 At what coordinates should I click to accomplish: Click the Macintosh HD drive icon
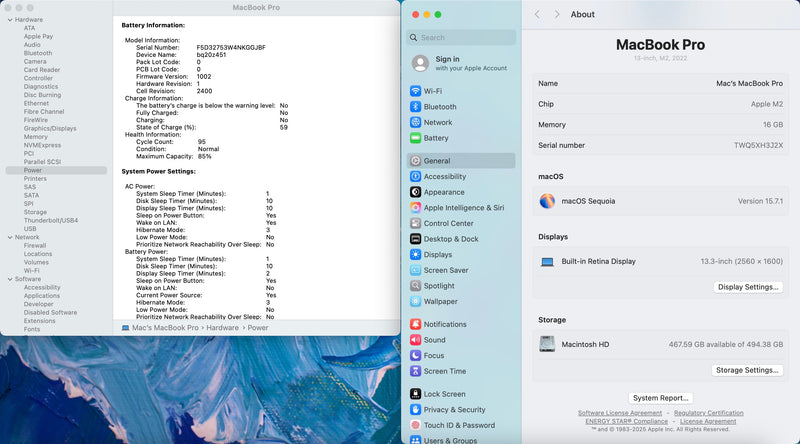coord(547,344)
